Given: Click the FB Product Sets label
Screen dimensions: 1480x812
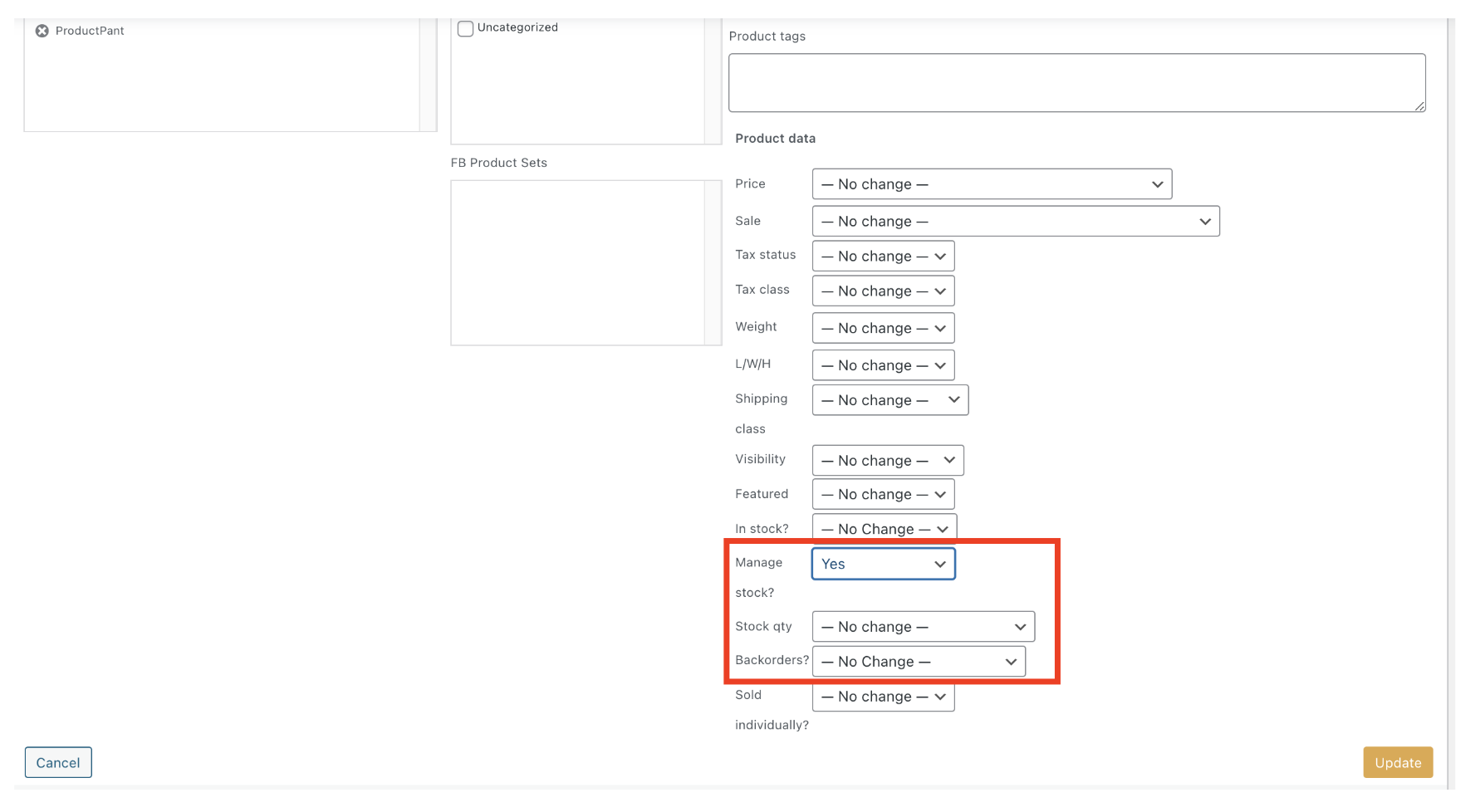Looking at the screenshot, I should pos(498,163).
